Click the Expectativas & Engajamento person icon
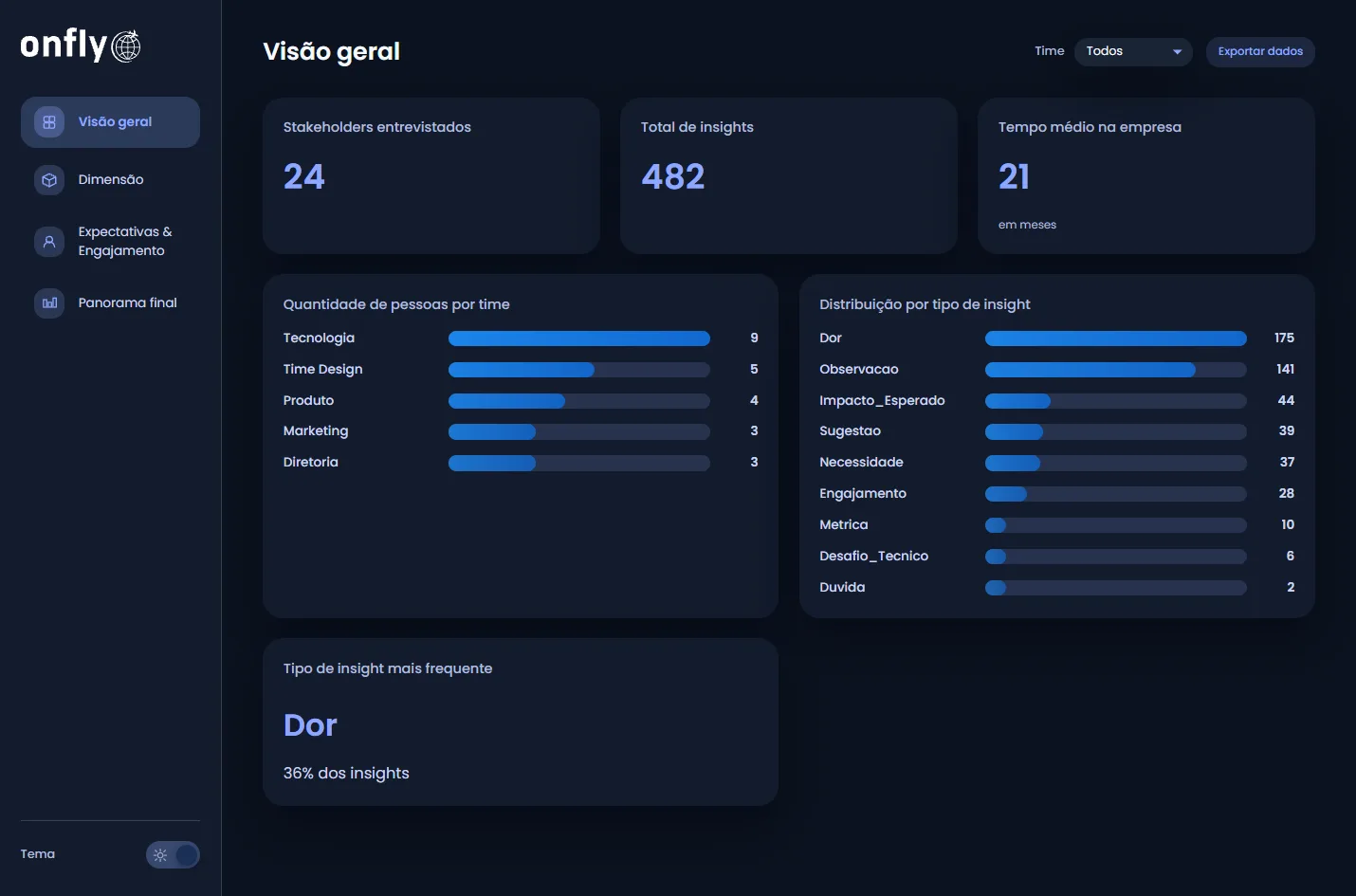This screenshot has height=896, width=1356. coord(49,242)
